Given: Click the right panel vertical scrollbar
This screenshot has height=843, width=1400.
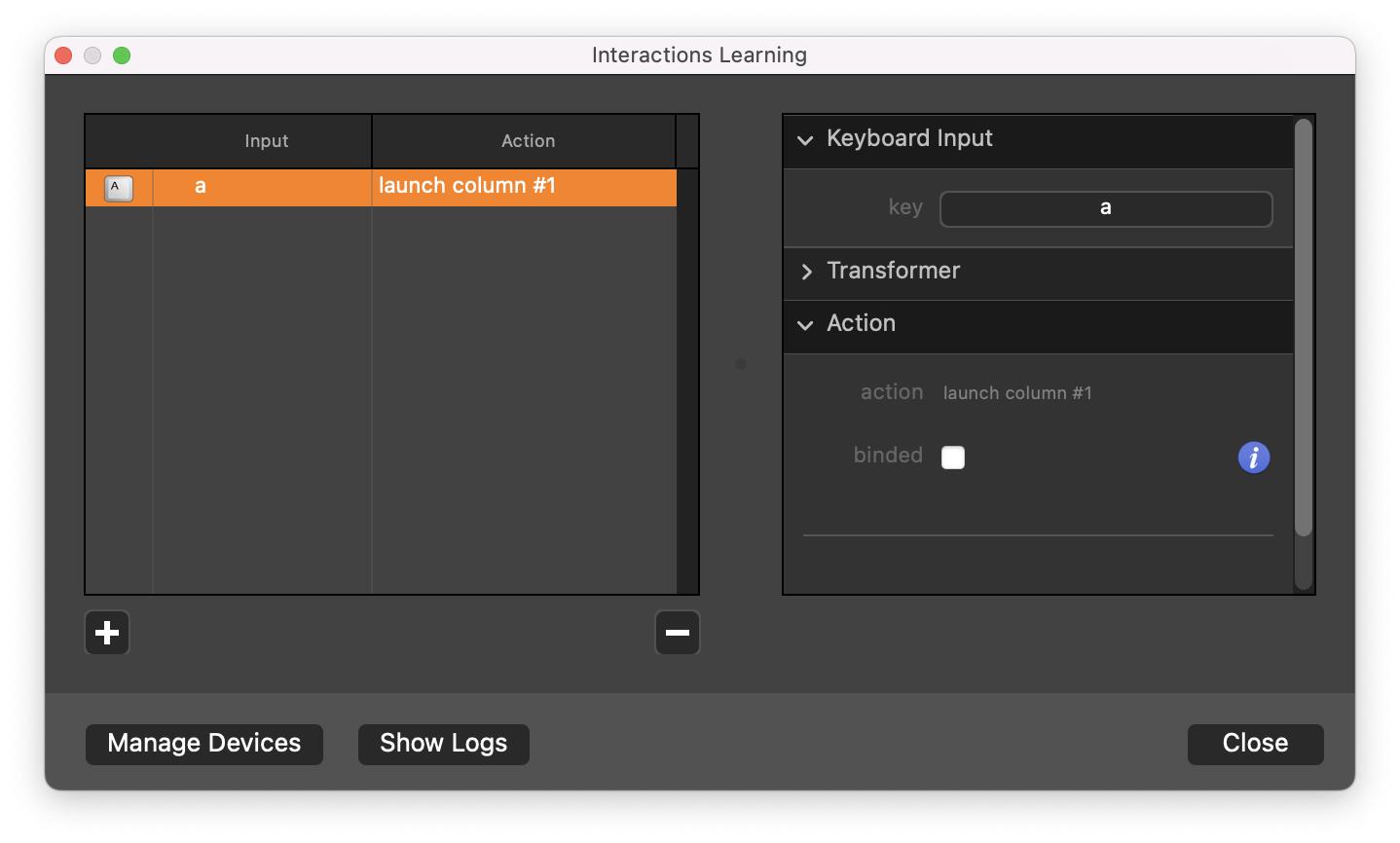Looking at the screenshot, I should (1304, 326).
